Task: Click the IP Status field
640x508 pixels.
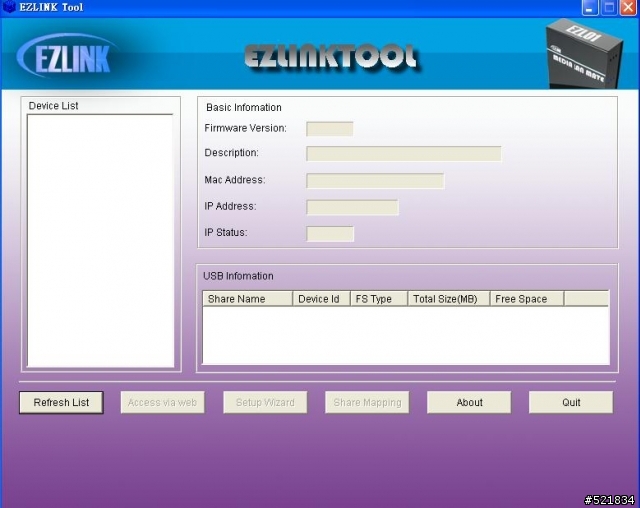Action: [x=330, y=234]
